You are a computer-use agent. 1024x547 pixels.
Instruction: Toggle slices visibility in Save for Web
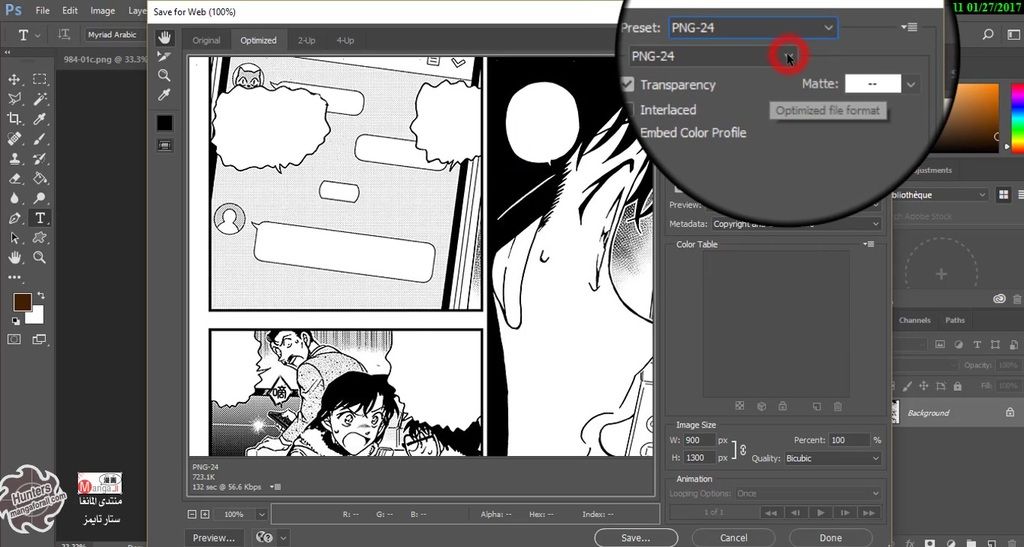click(164, 146)
